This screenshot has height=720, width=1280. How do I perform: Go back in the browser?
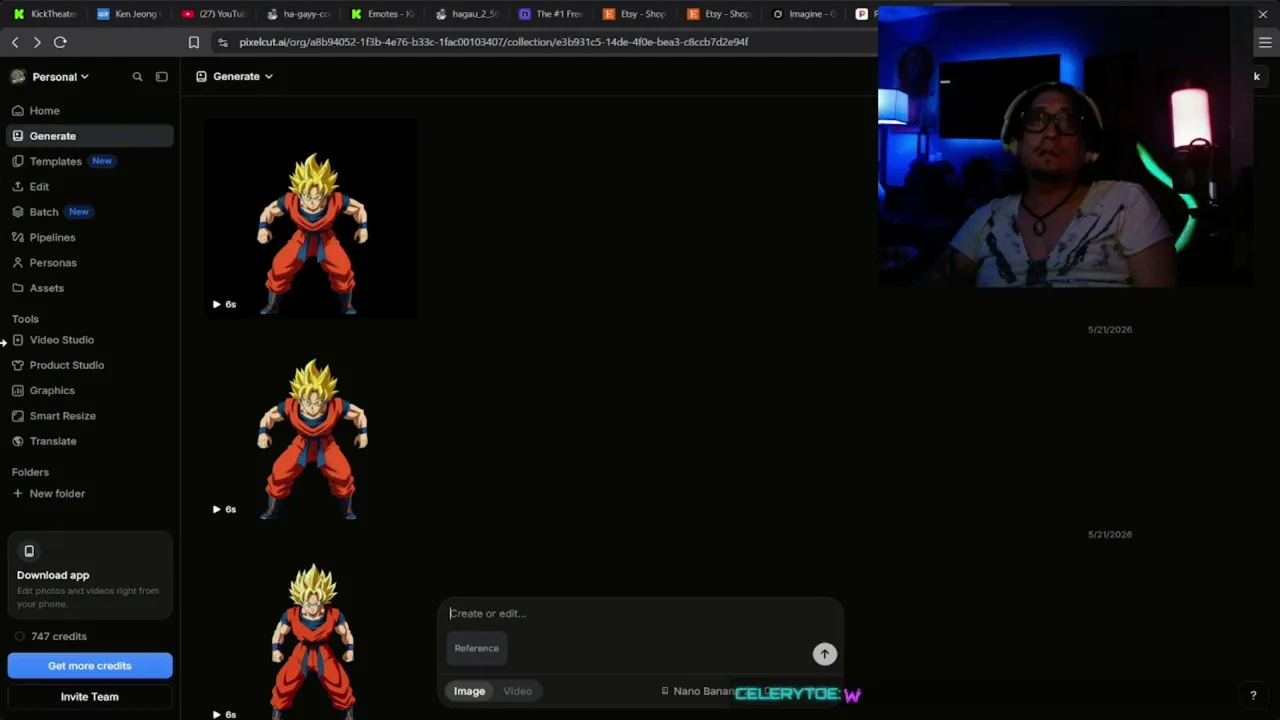point(15,42)
